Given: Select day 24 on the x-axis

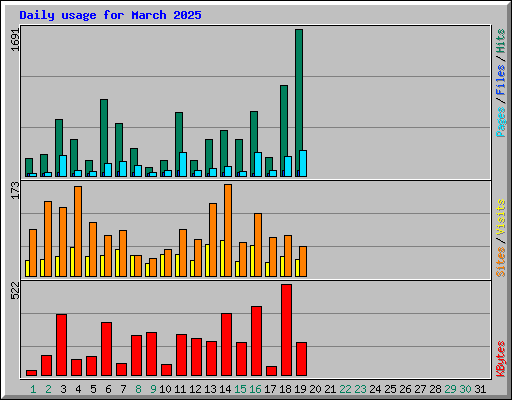Looking at the screenshot, I should tap(375, 389).
